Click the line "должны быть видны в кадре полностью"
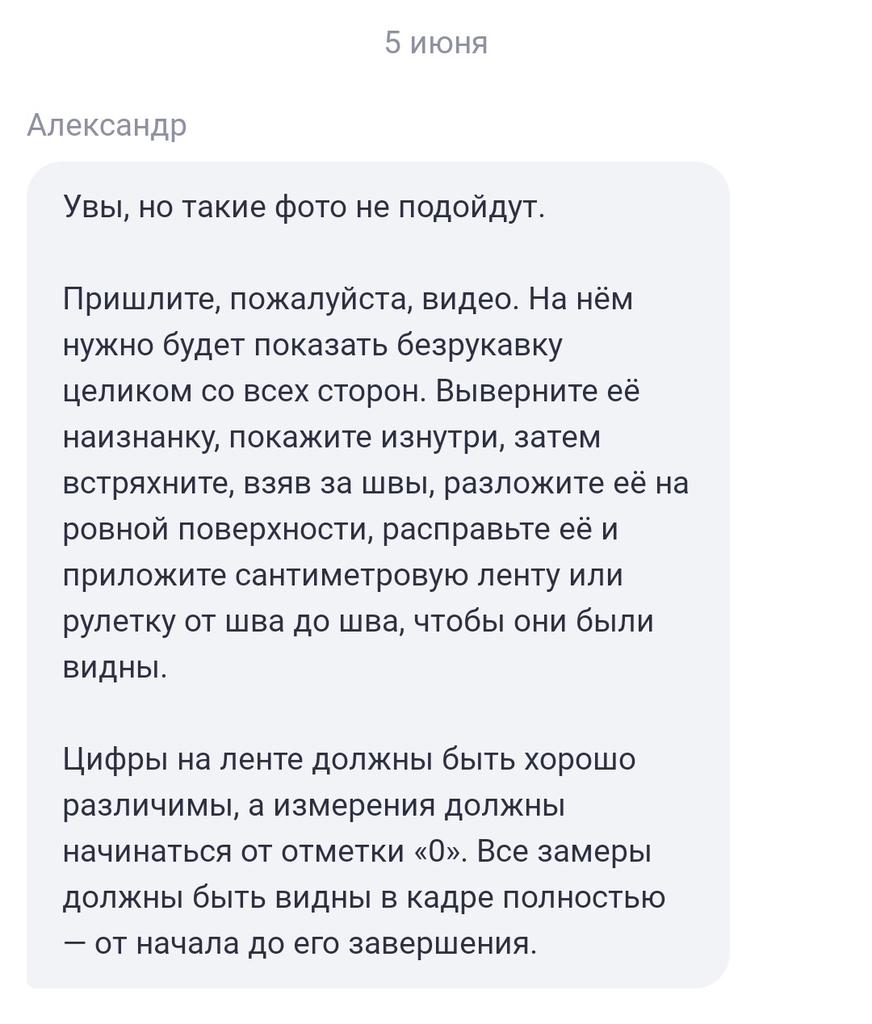Viewport: 872px width, 1024px height. [x=363, y=898]
